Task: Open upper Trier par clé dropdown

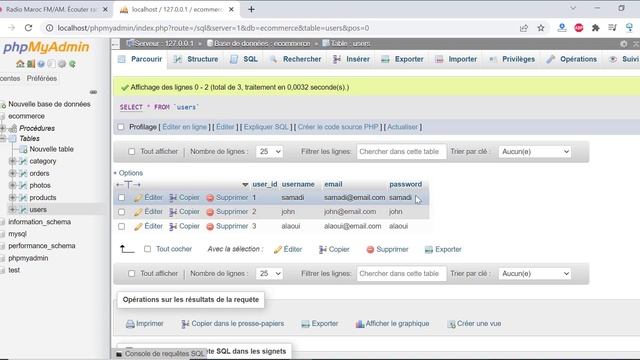Action: (535, 151)
